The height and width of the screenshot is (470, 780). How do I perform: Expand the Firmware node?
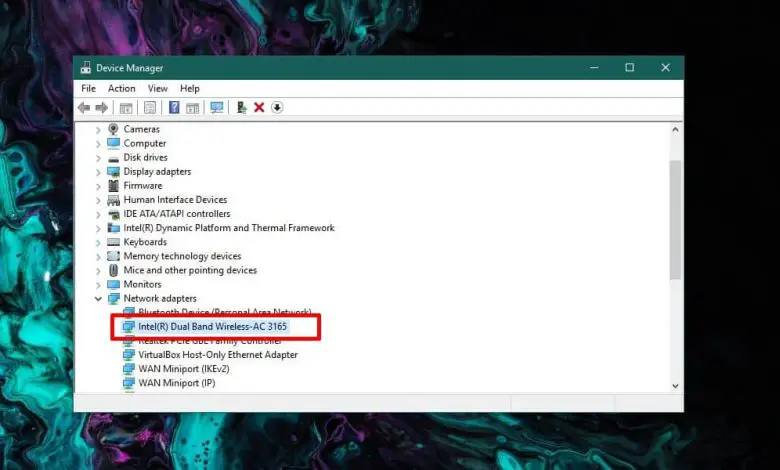coord(98,186)
